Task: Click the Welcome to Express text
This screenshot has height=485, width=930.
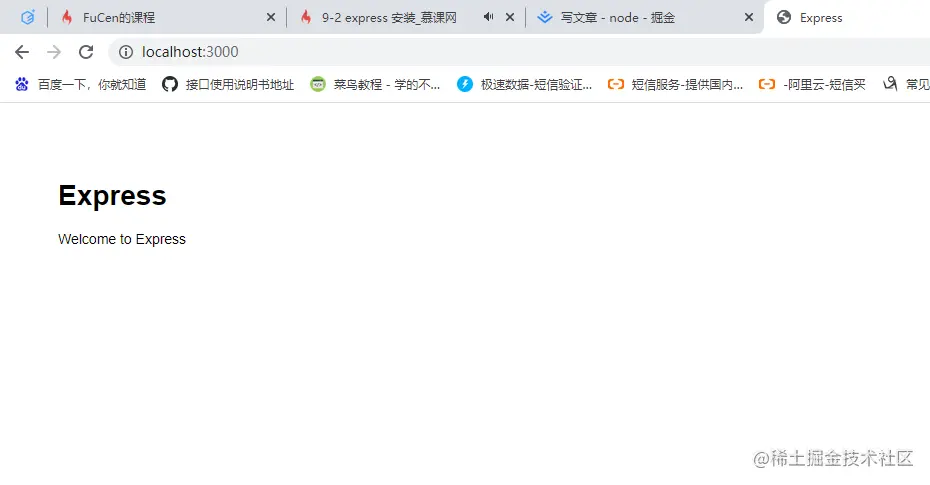Action: (x=122, y=239)
